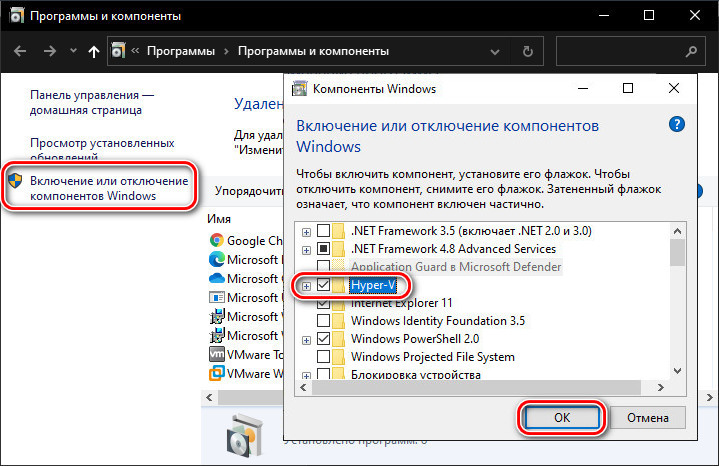Open the address bar history dropdown
Screen dimensions: 719x466
coord(495,52)
